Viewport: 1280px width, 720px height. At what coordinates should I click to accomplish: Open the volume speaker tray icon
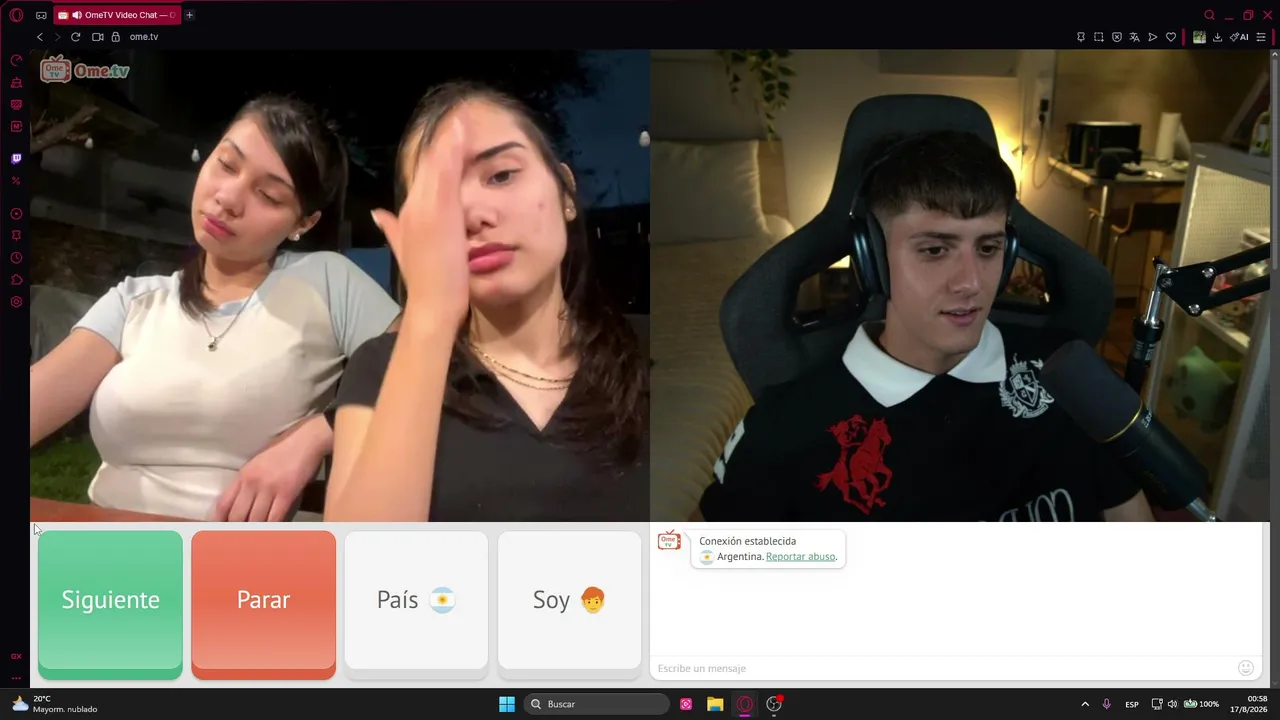point(1172,704)
